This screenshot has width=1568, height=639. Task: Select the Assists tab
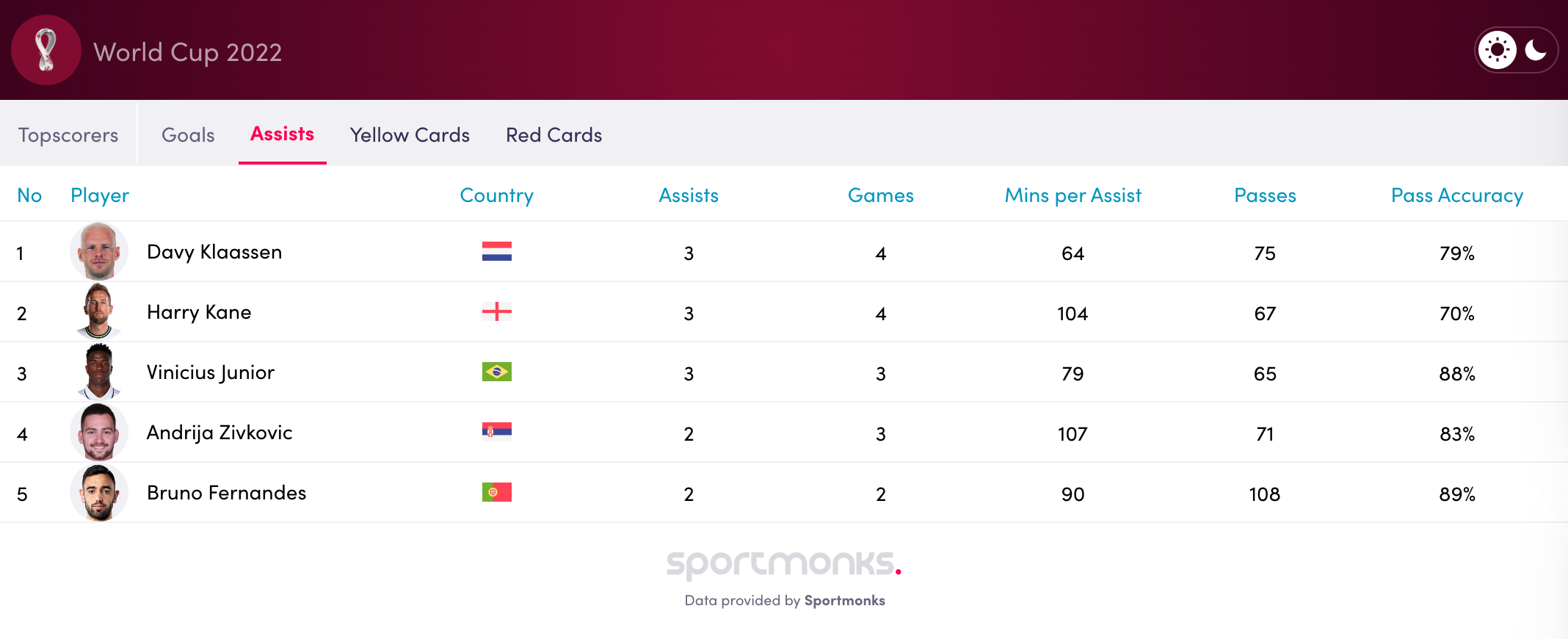pyautogui.click(x=282, y=134)
